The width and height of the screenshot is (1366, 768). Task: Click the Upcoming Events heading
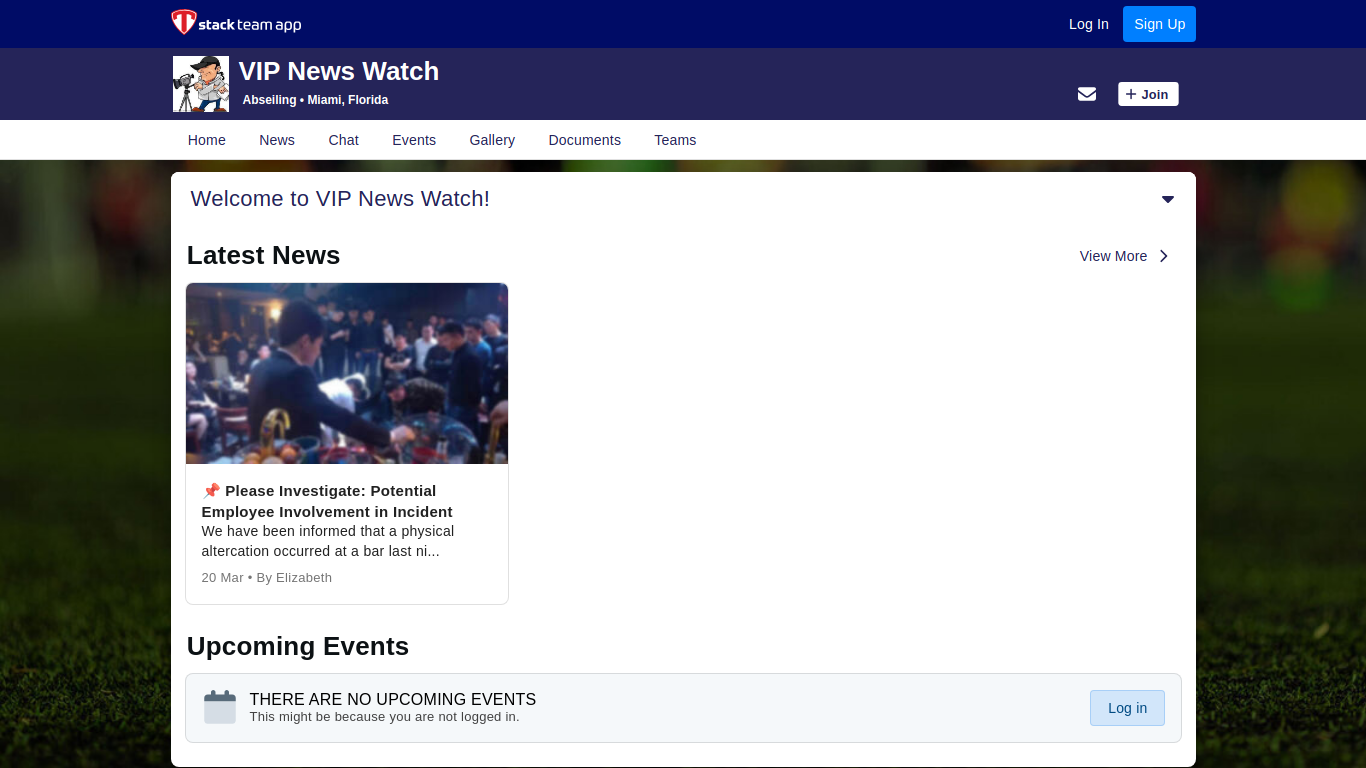point(298,646)
